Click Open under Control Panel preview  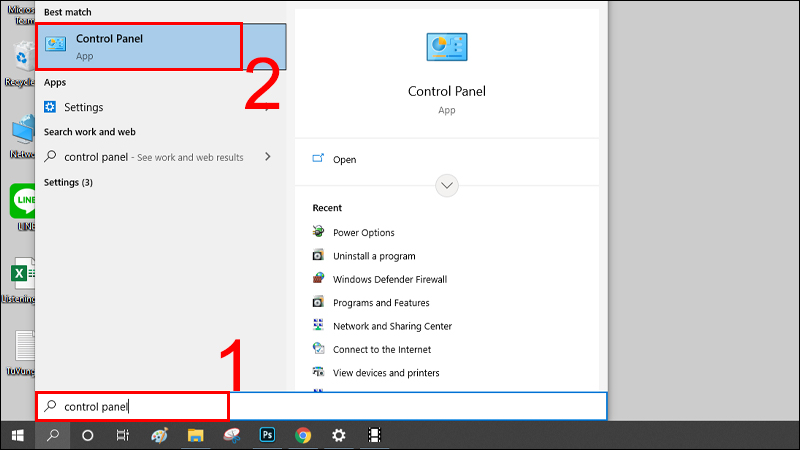344,159
